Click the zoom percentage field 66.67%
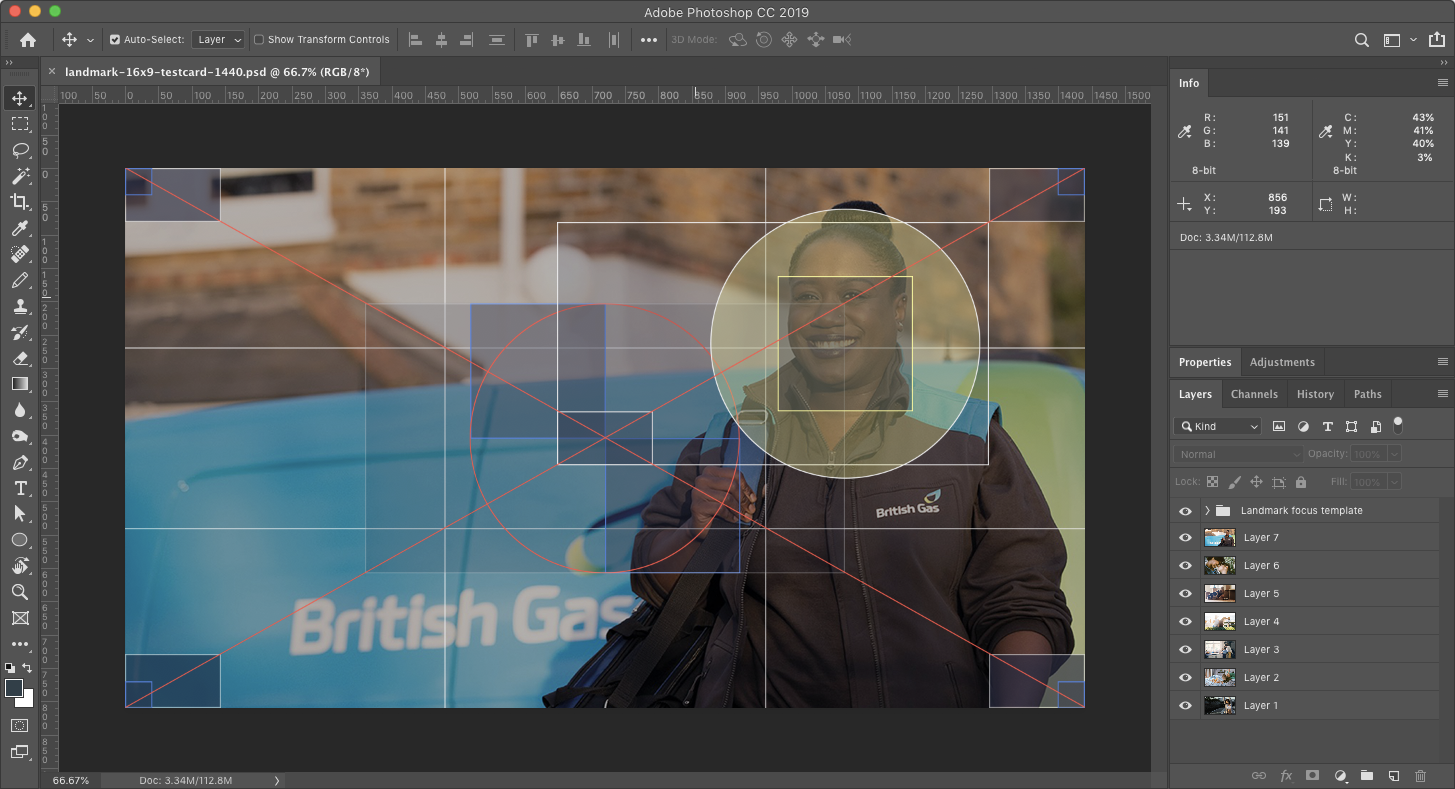This screenshot has height=789, width=1455. 71,781
